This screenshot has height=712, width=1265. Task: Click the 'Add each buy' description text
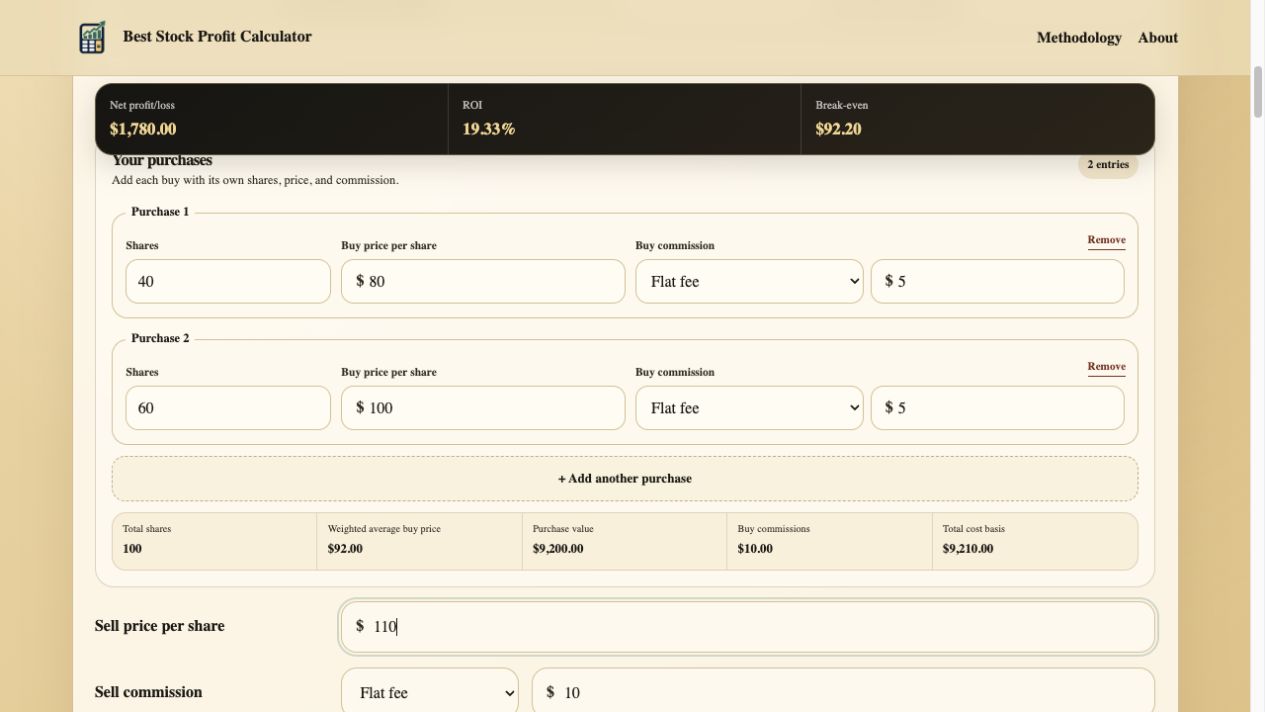(255, 181)
